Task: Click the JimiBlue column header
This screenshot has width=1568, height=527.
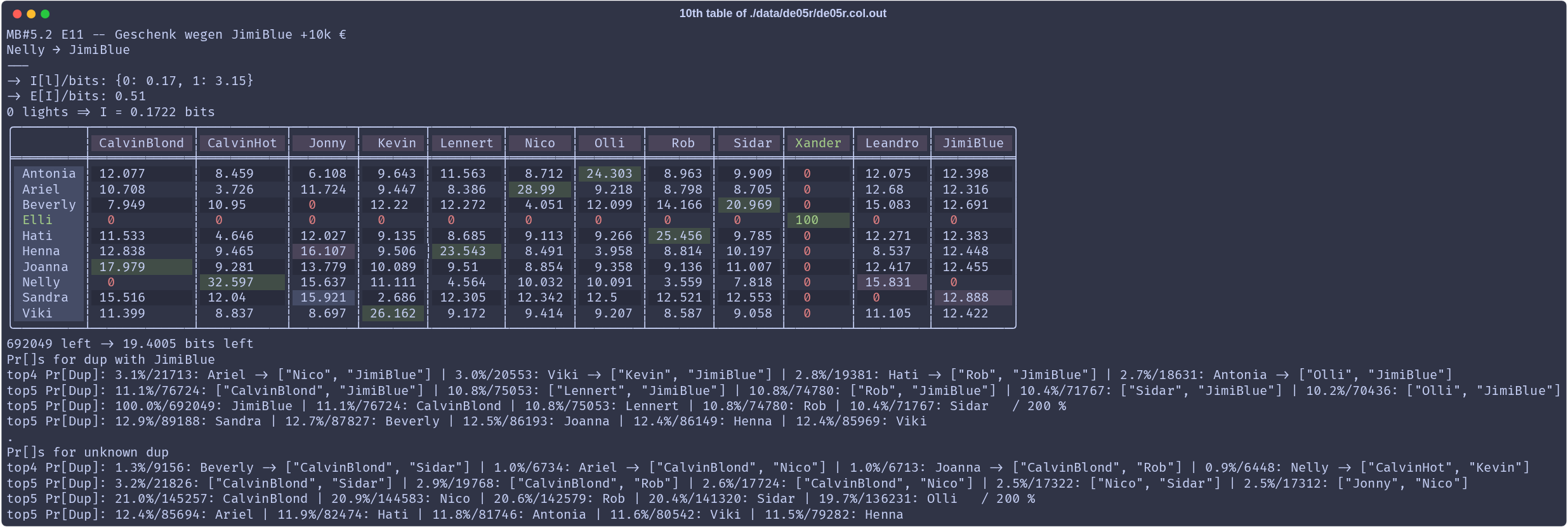Action: point(972,143)
